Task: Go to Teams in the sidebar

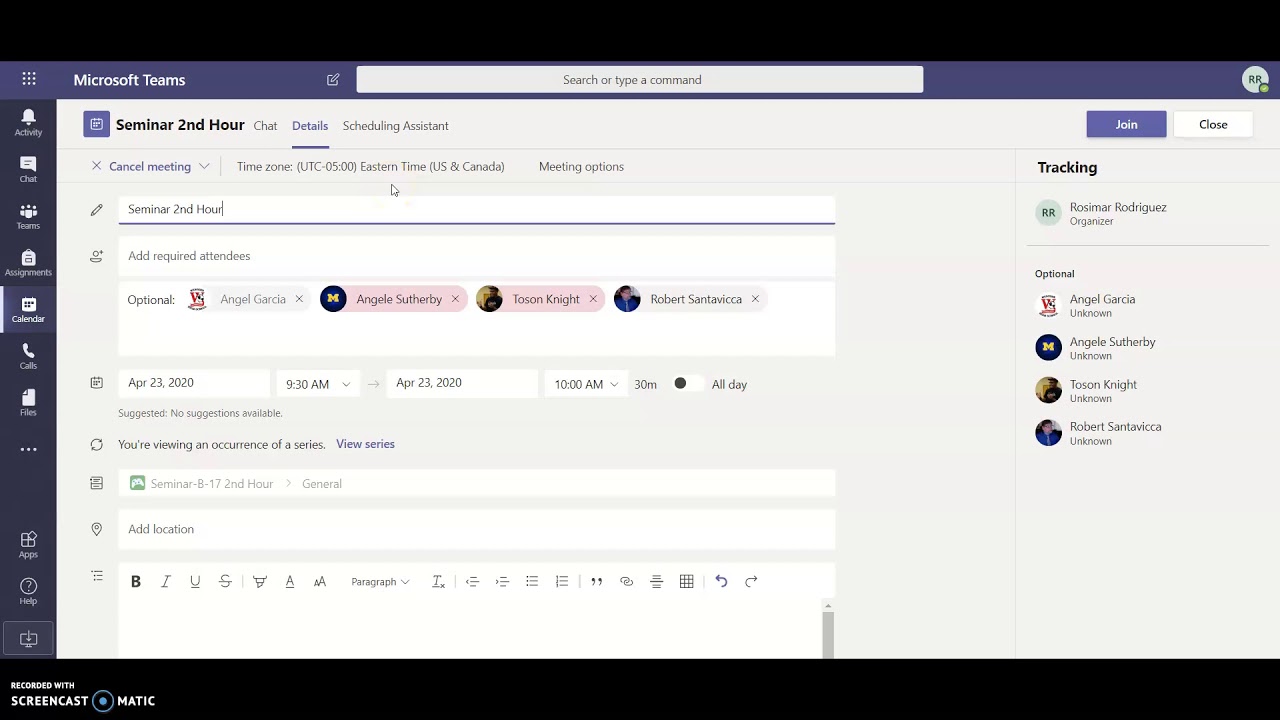Action: [28, 217]
